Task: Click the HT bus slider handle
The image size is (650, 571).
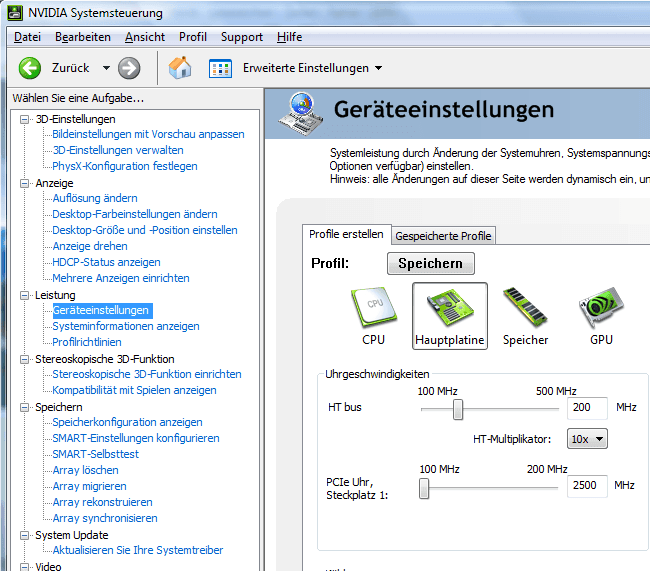Action: click(x=458, y=409)
